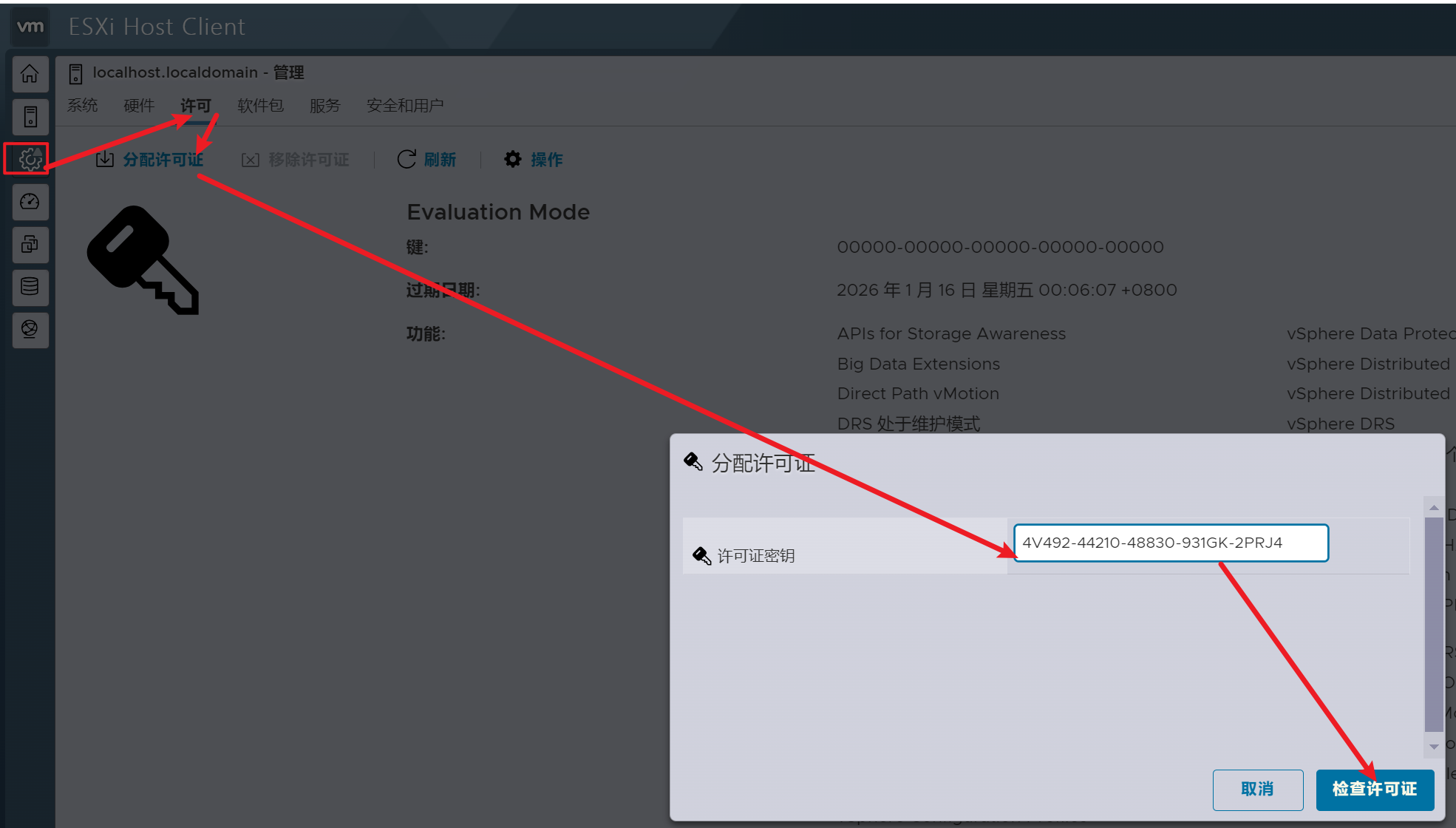The image size is (1456, 828).
Task: Click the dialog scrollbar down arrow
Action: point(1434,747)
